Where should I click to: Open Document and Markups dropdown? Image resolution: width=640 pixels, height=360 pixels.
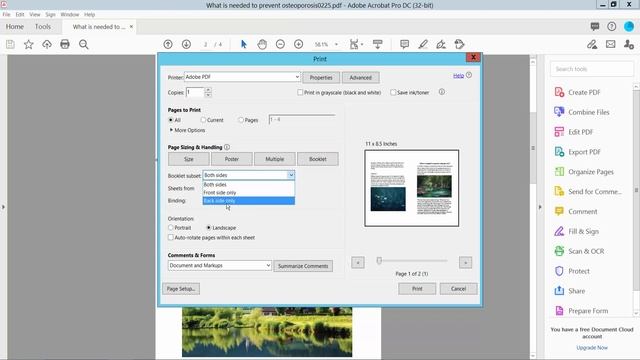coord(220,265)
